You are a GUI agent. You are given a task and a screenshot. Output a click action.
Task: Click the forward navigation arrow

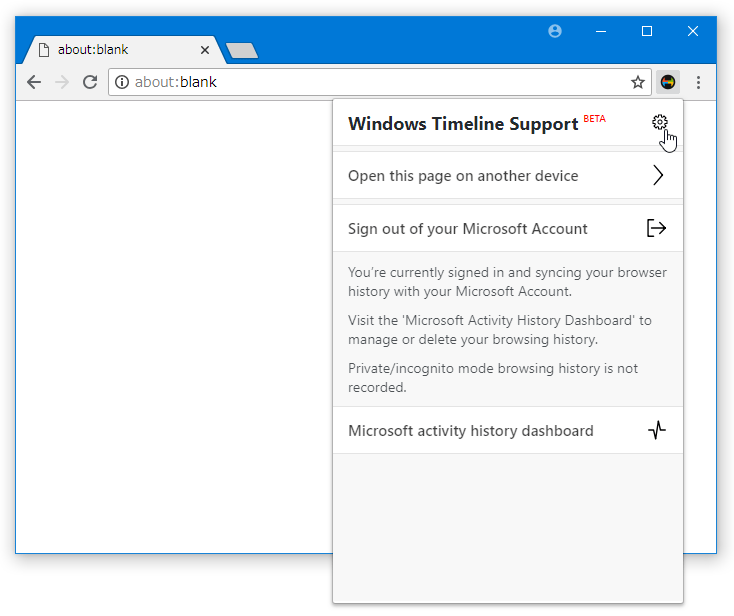click(x=62, y=82)
